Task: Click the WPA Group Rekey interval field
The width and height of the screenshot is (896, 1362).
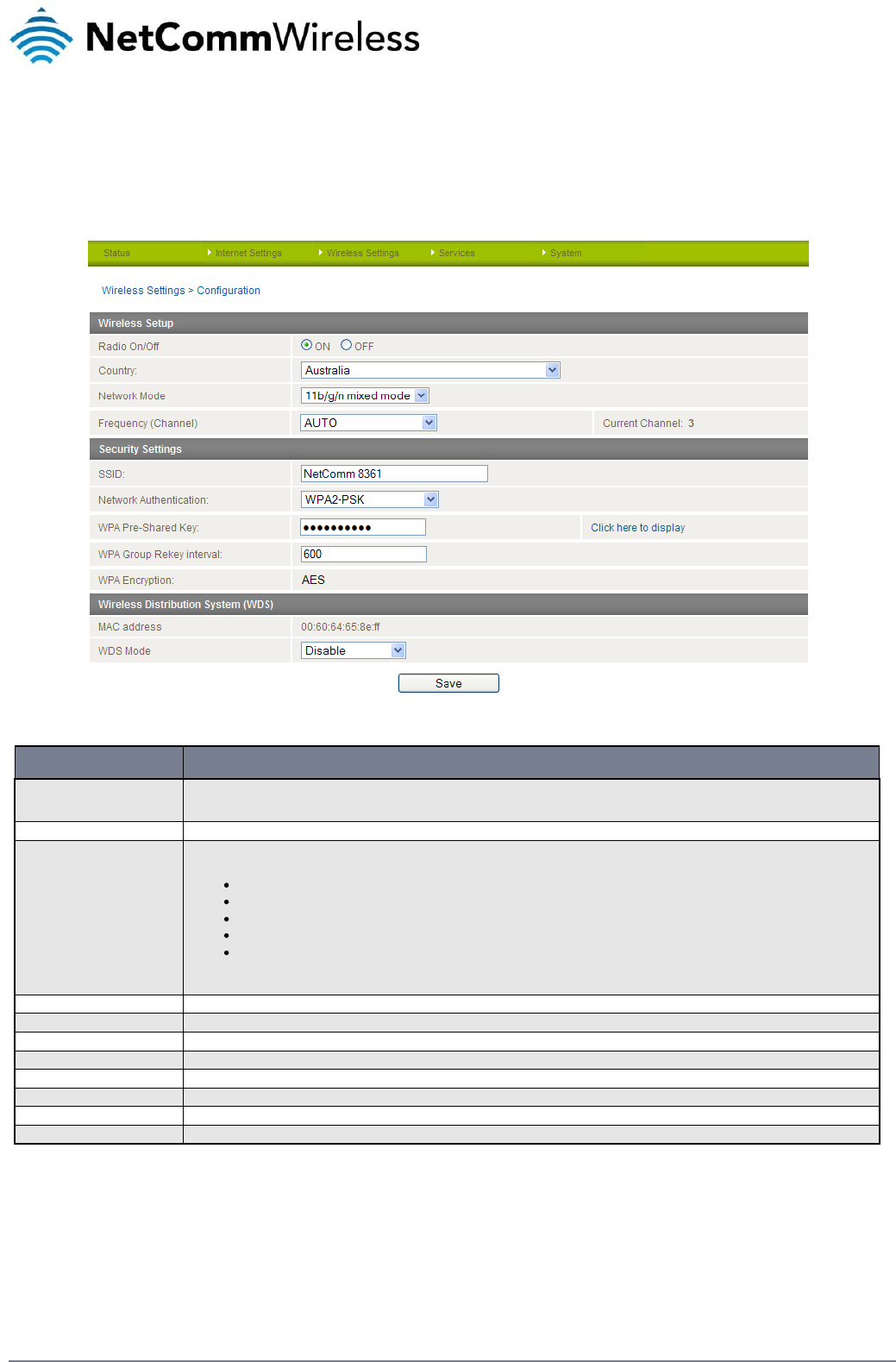Action: pos(363,554)
